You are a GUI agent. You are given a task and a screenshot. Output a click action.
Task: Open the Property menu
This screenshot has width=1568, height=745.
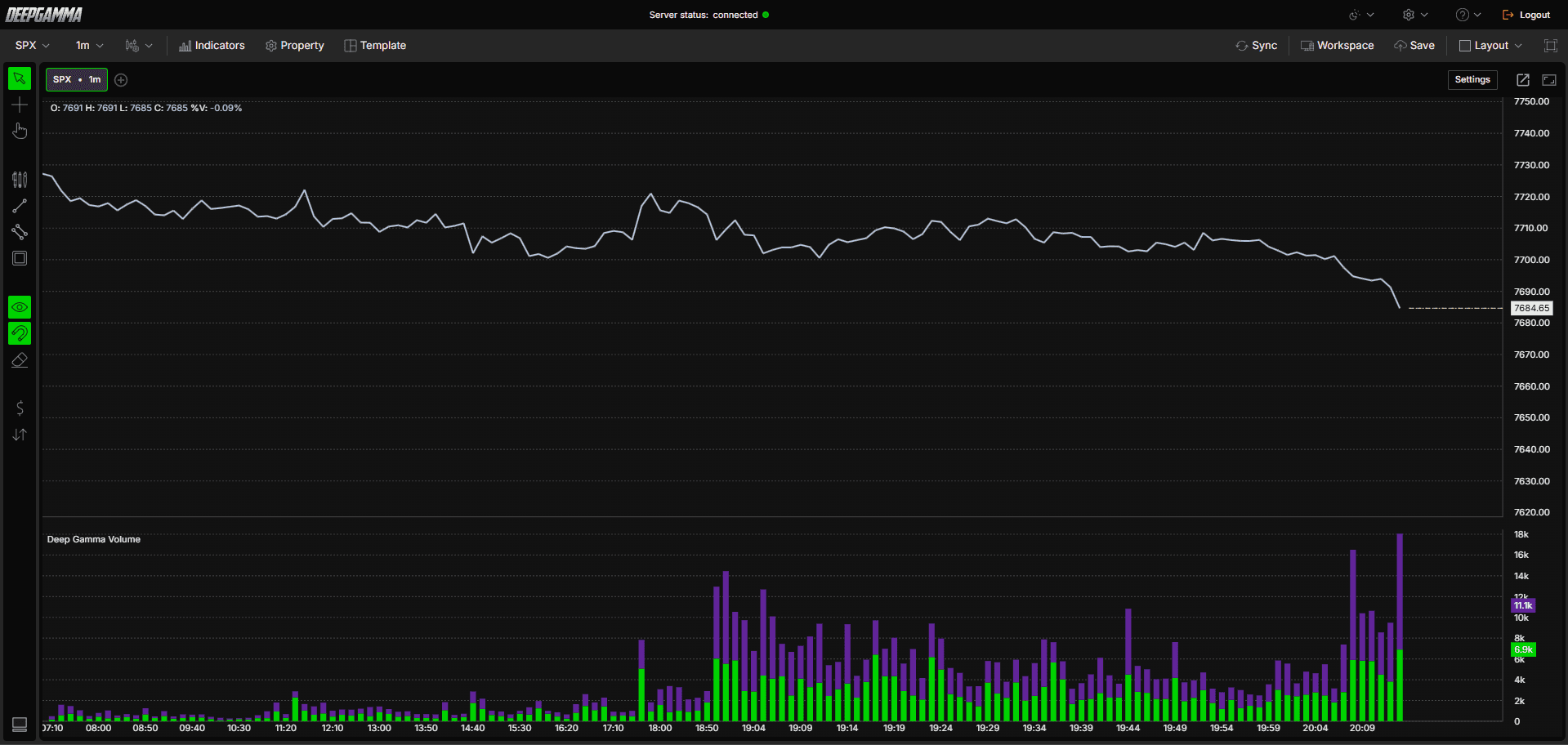coord(295,46)
